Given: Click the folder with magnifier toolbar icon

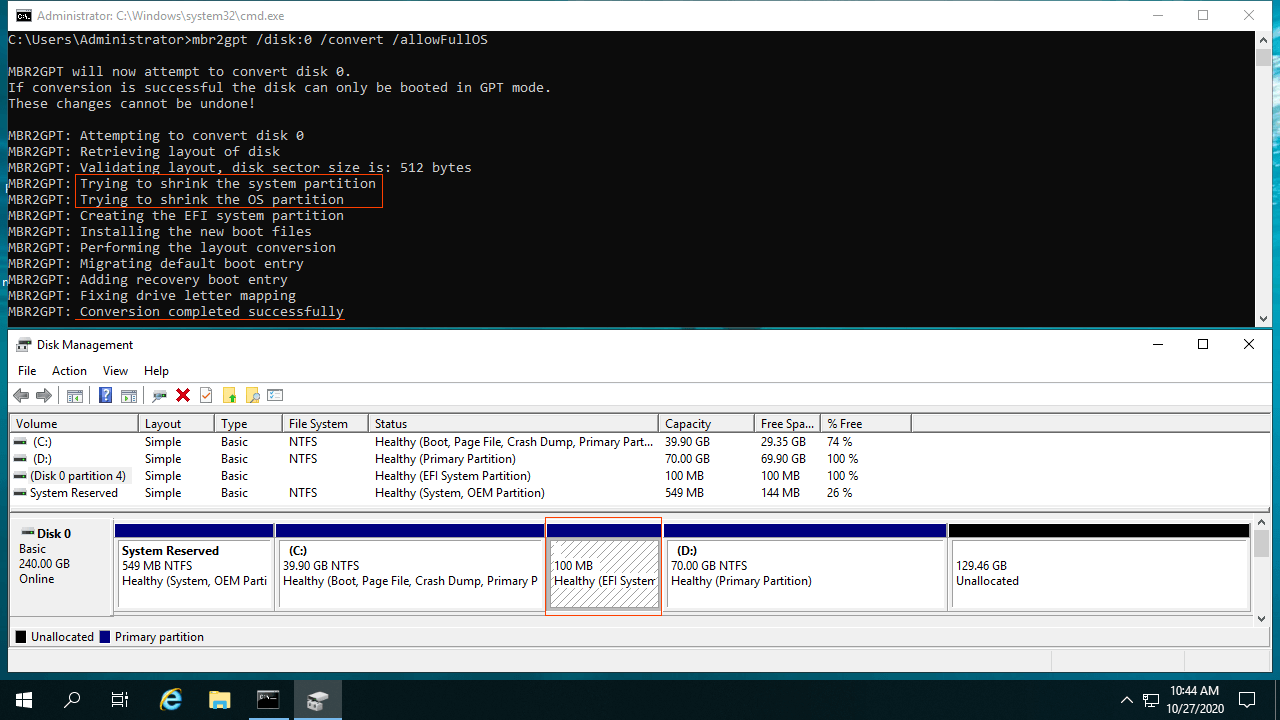Looking at the screenshot, I should tap(252, 396).
